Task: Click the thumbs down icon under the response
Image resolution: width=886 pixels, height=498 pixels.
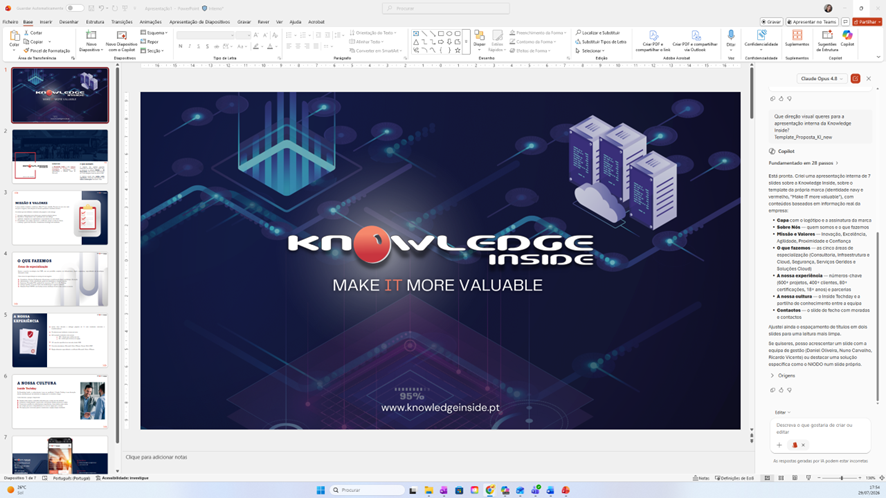Action: coord(789,390)
